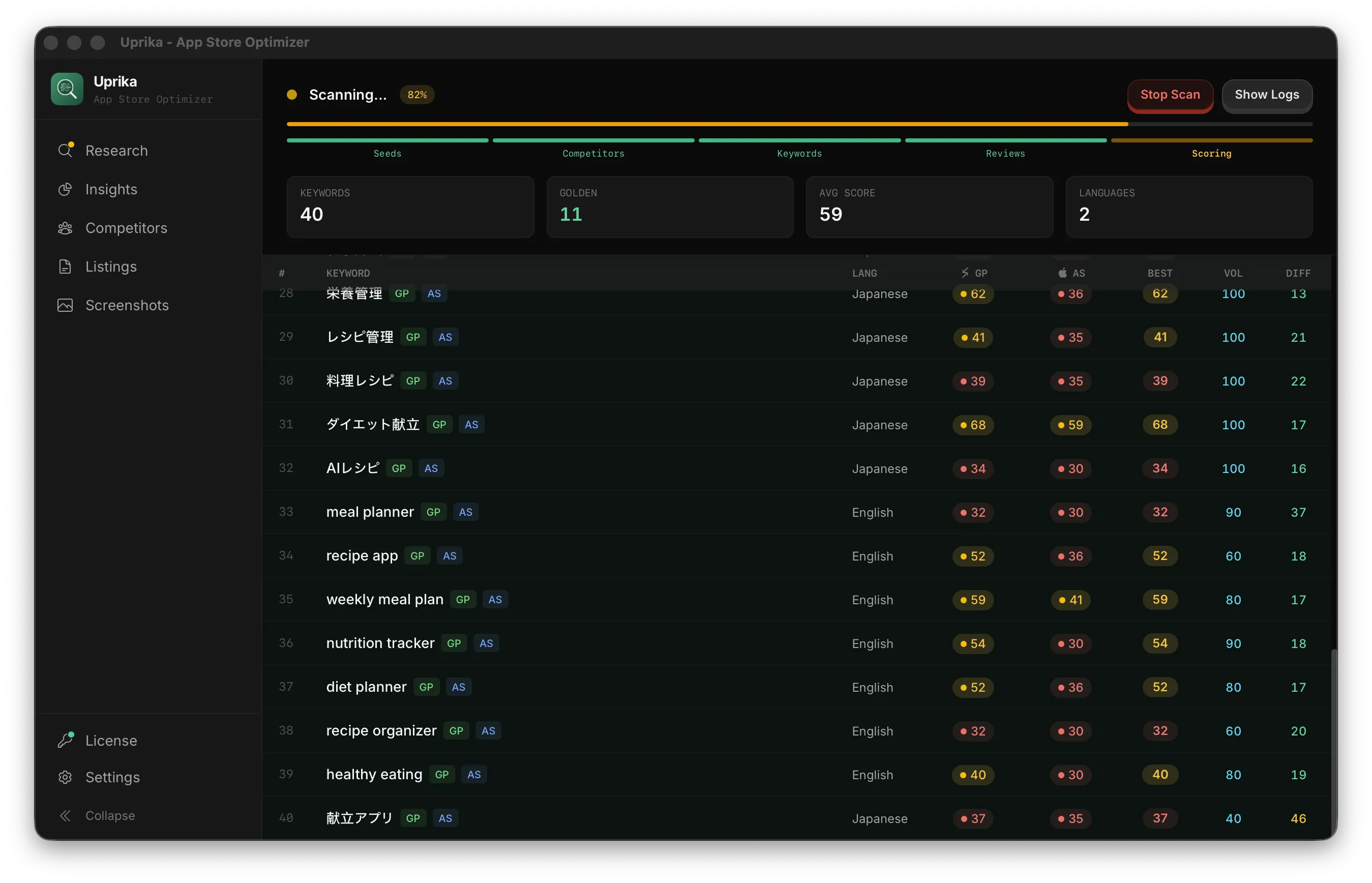Click the LANGUAGES 2 stat card

1188,207
